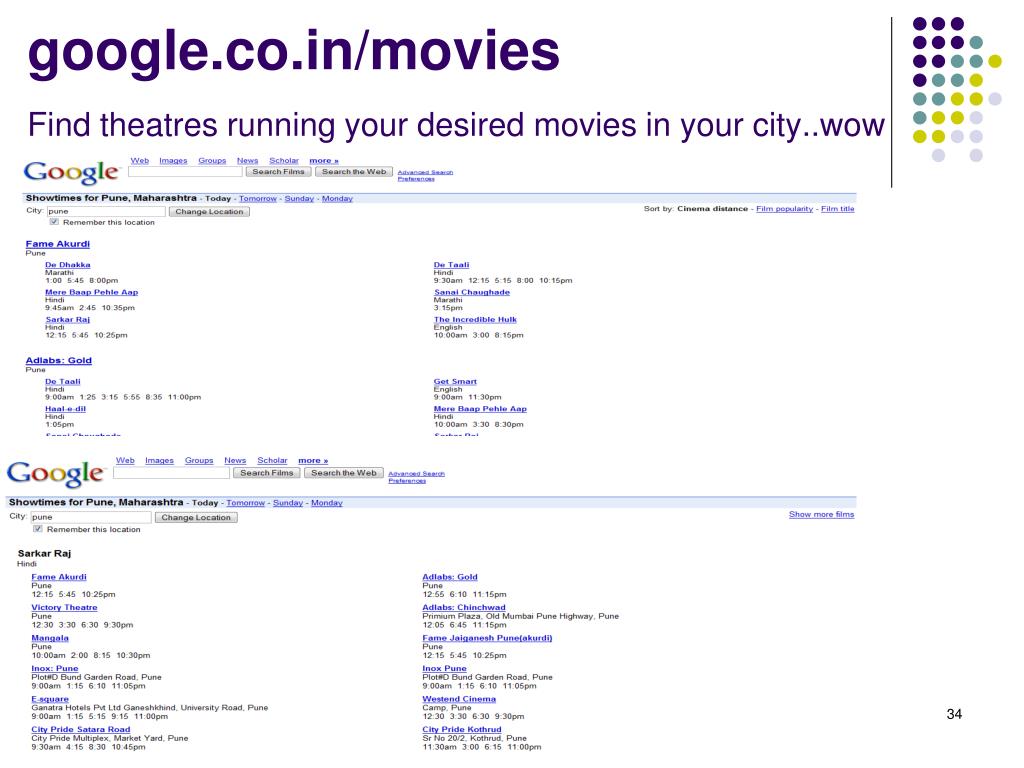This screenshot has height=768, width=1024.
Task: Open the Sarkar Raj film link
Action: point(67,320)
